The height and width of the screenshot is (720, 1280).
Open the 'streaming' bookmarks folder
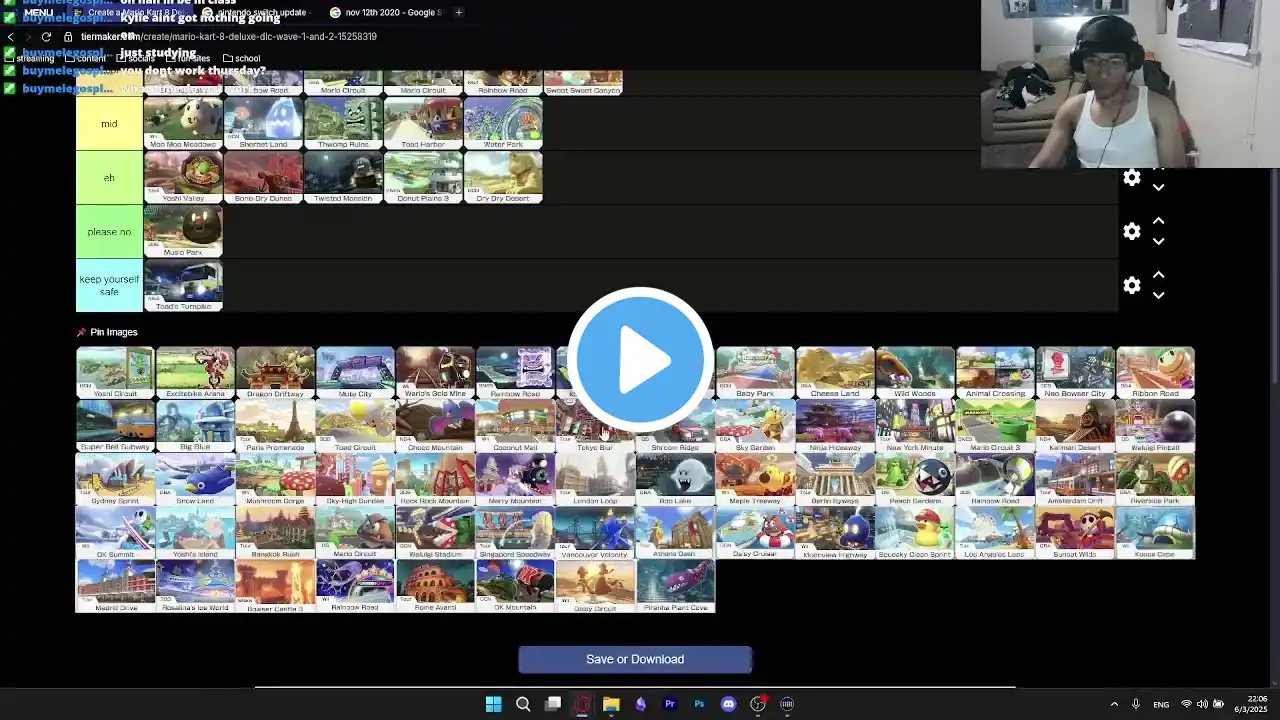tap(29, 58)
